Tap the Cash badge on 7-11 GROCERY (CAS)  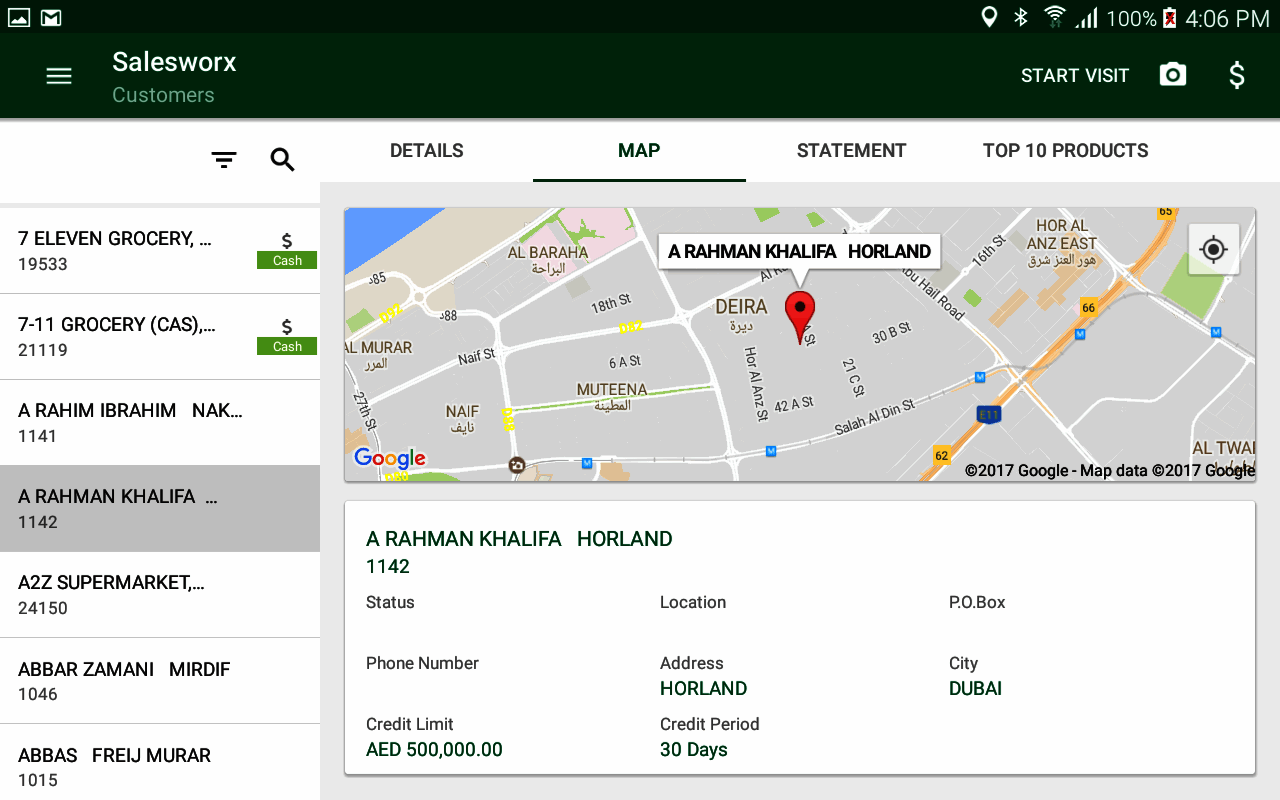click(x=287, y=347)
